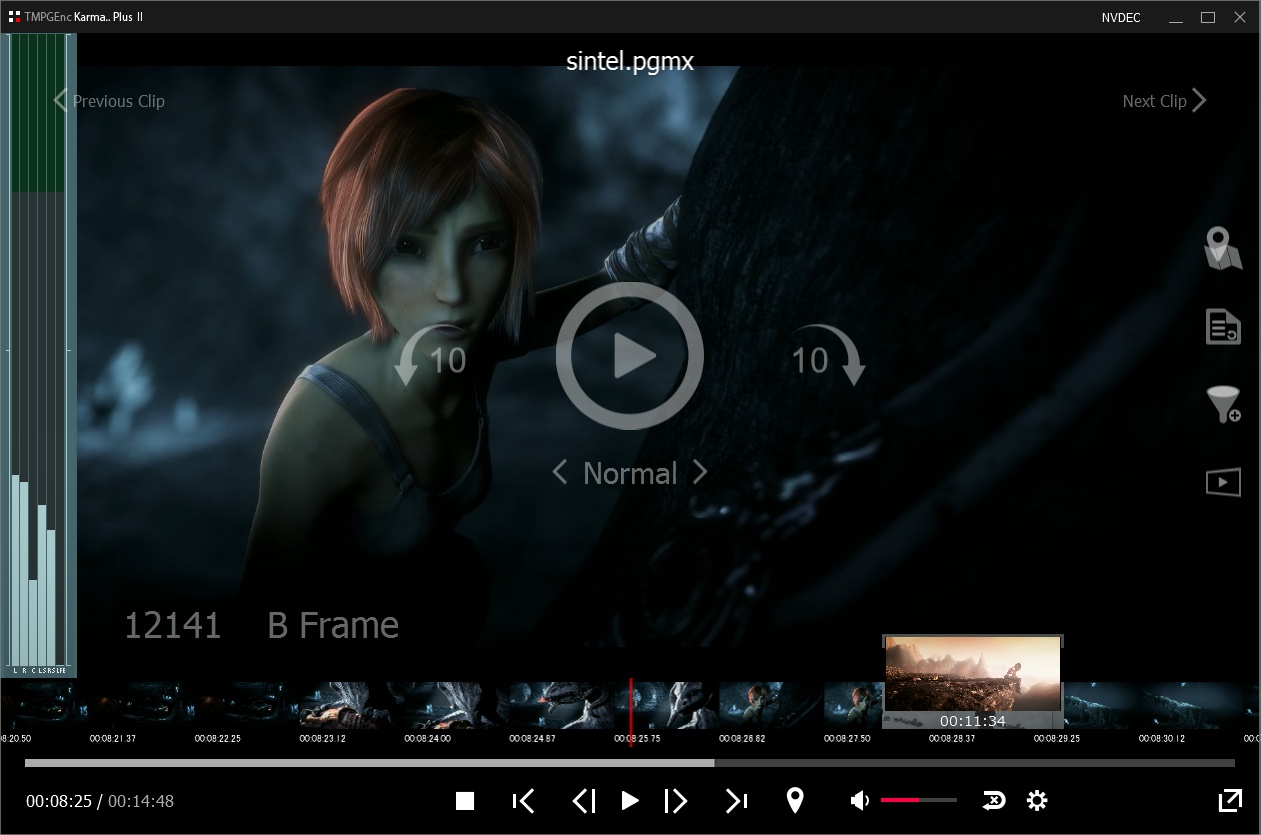Jump to previous chapter in bottom controls

(523, 800)
